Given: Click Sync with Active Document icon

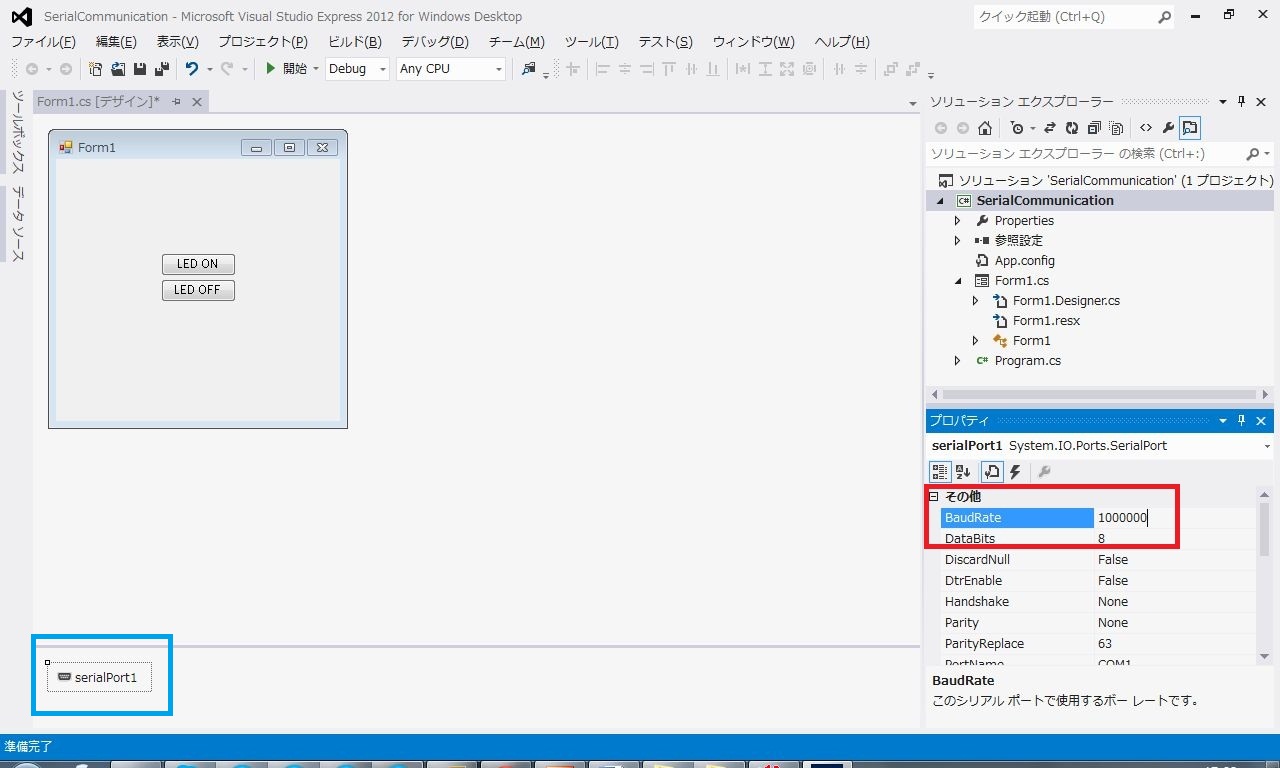Looking at the screenshot, I should [x=1050, y=128].
